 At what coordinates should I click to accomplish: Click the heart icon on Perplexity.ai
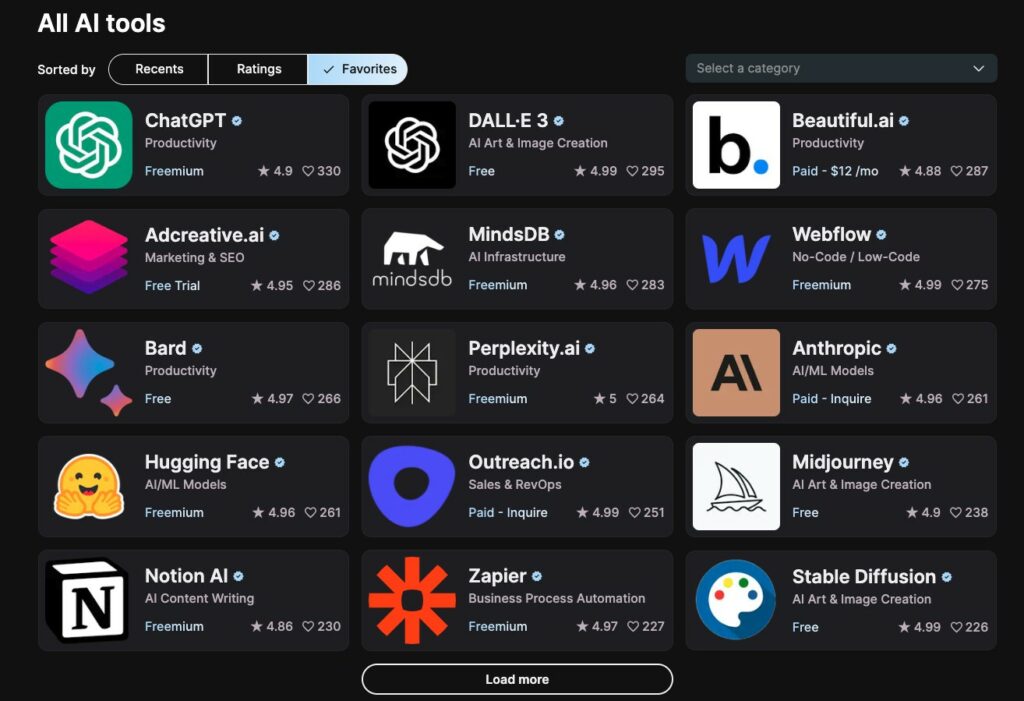click(x=632, y=399)
